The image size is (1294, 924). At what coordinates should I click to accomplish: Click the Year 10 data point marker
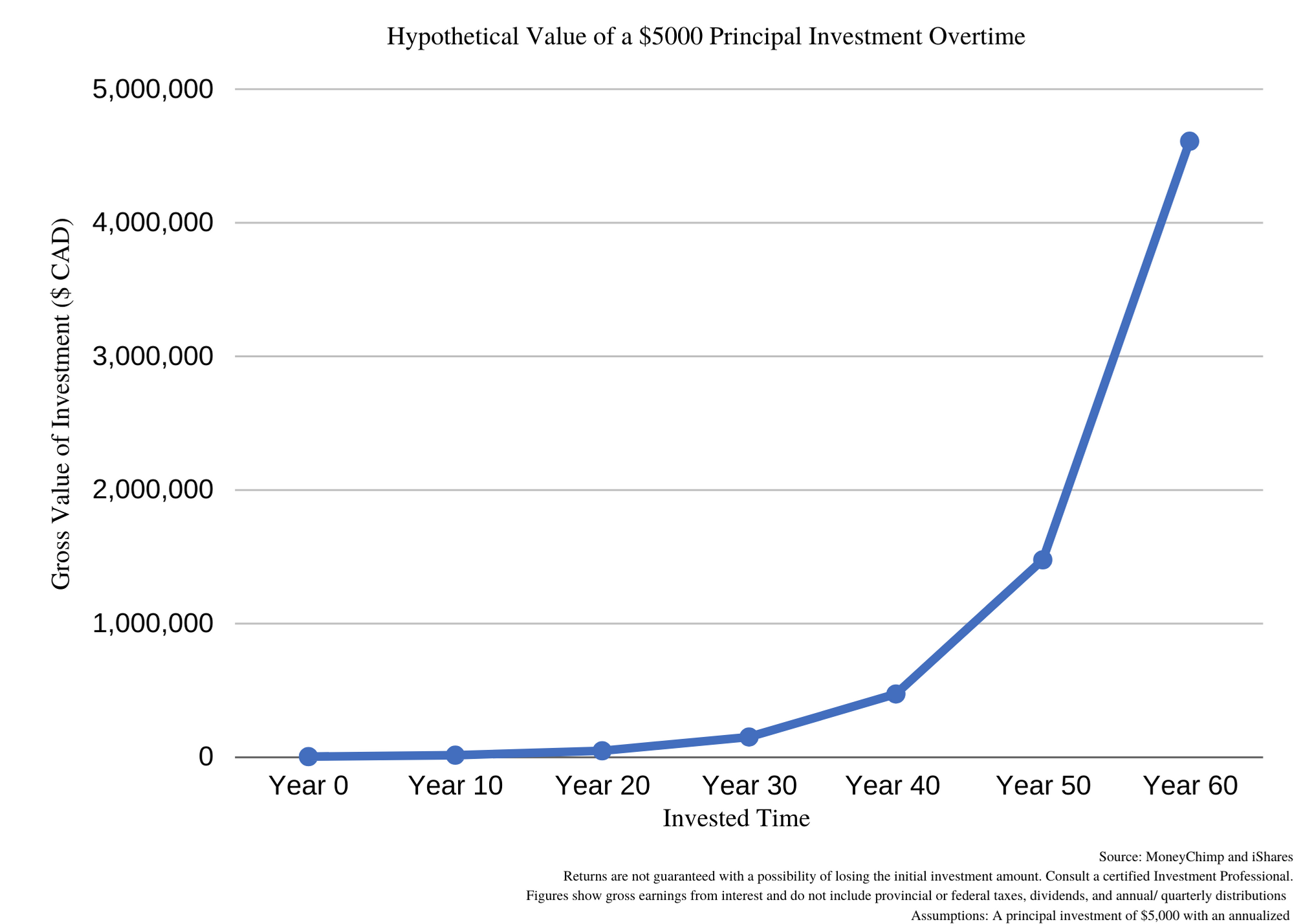coord(455,754)
